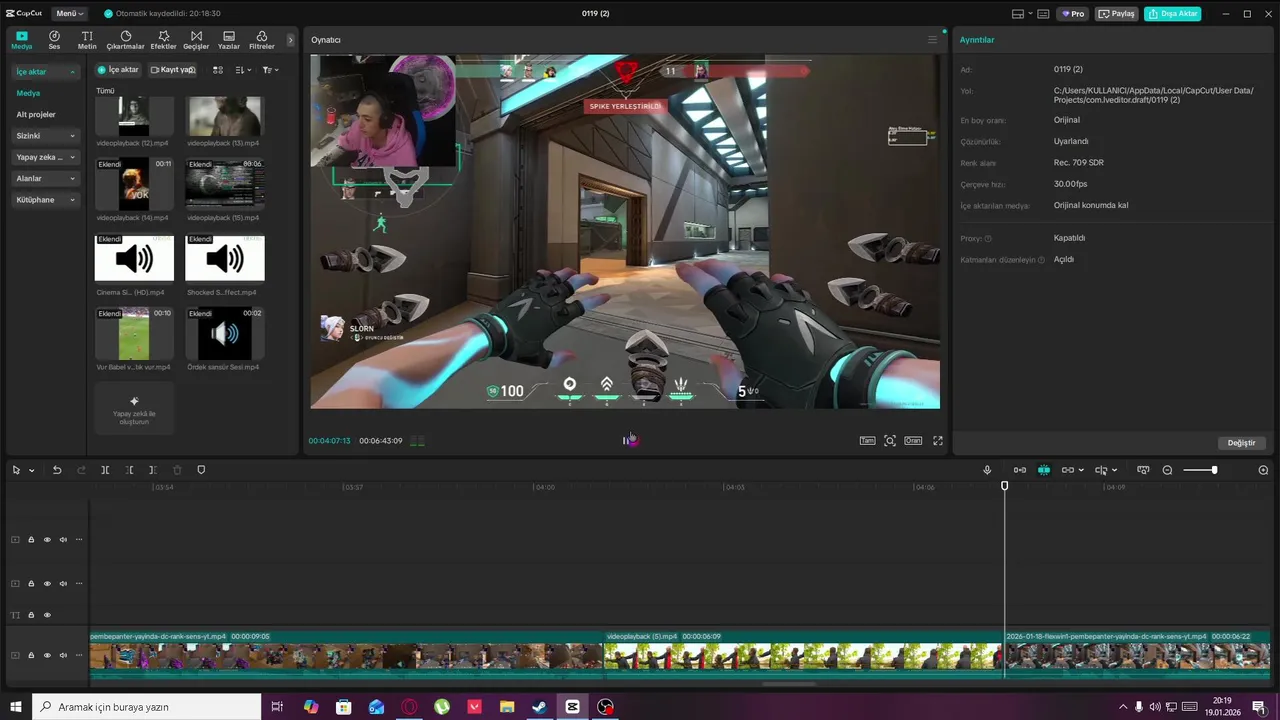Toggle the timeline cover preview icon

(x=1143, y=470)
